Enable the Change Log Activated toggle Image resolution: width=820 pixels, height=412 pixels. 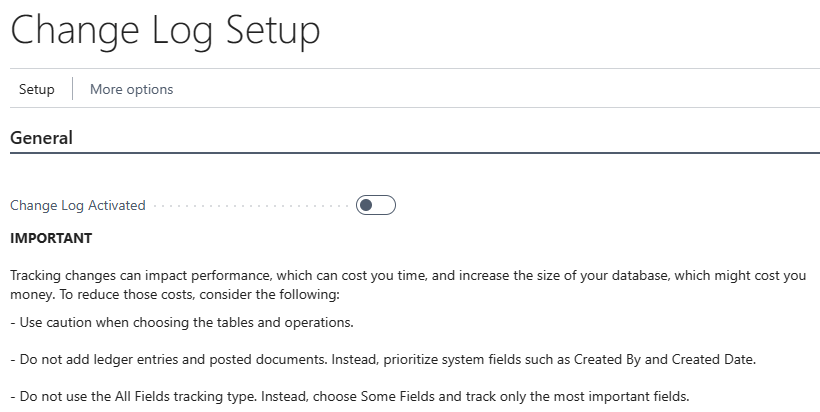(376, 205)
